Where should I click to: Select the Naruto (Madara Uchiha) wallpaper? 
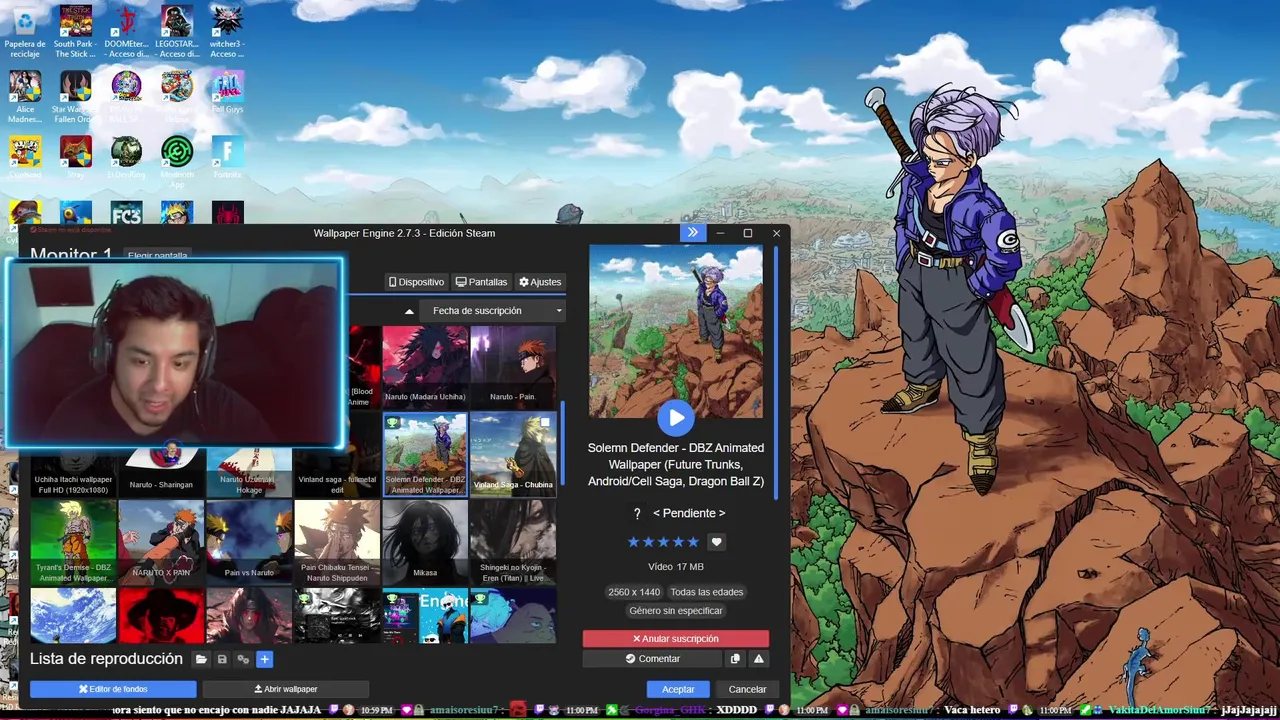pyautogui.click(x=425, y=367)
